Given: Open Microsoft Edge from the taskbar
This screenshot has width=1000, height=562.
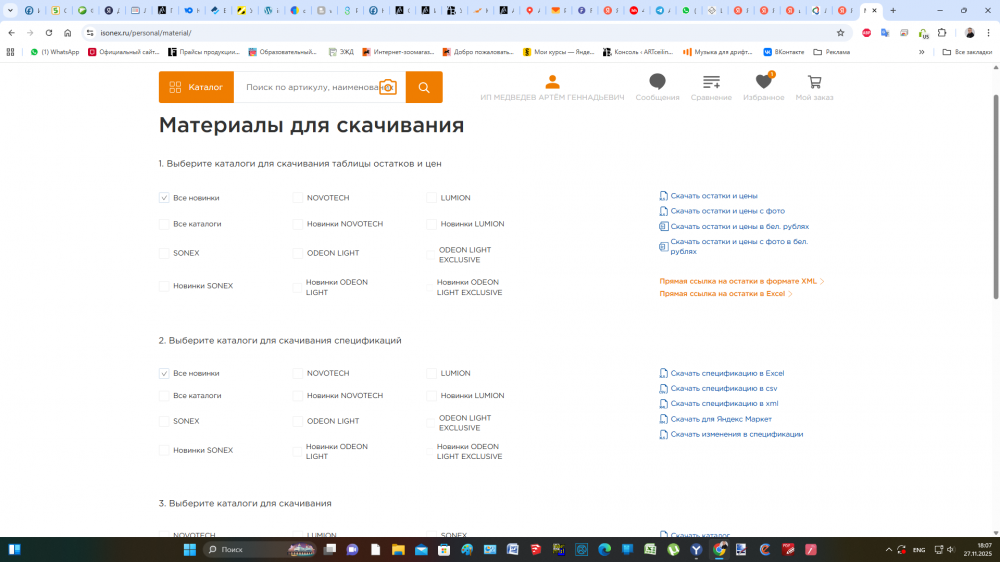Looking at the screenshot, I should click(604, 549).
